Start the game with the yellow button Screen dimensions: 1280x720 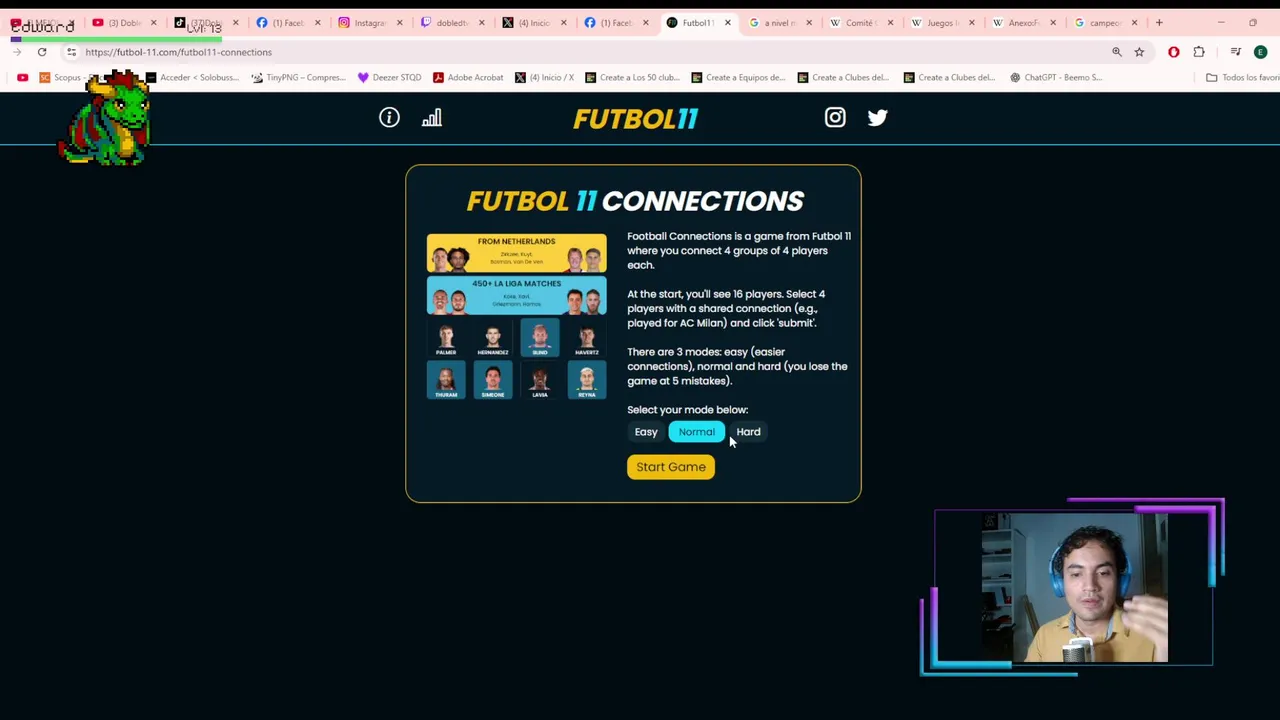[x=671, y=467]
